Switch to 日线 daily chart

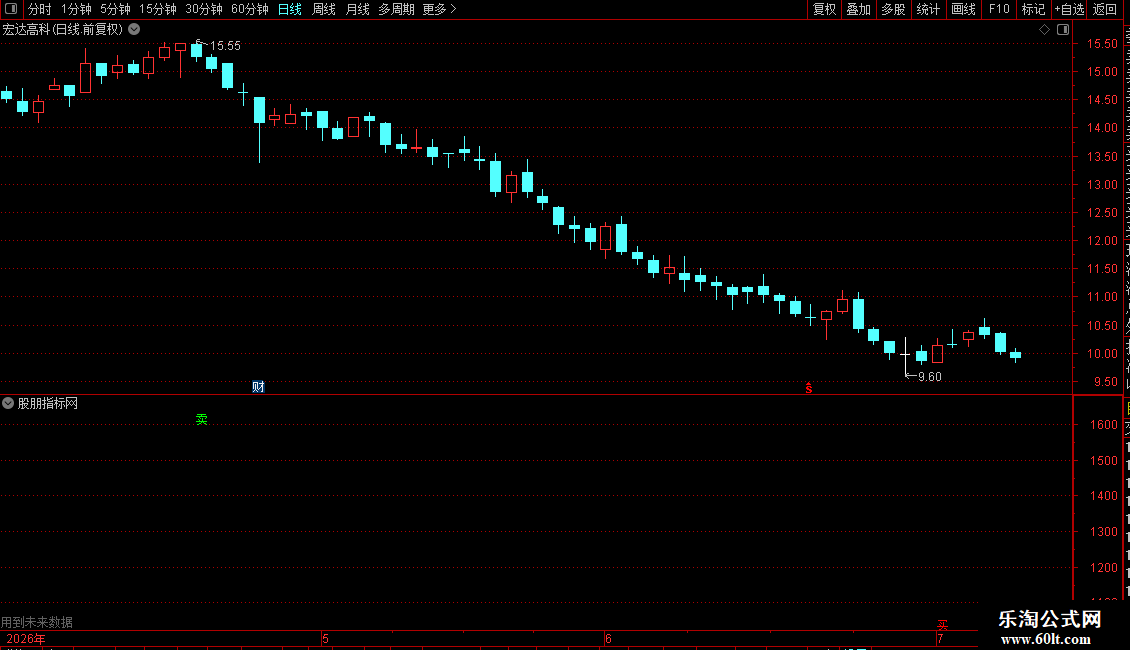coord(290,9)
